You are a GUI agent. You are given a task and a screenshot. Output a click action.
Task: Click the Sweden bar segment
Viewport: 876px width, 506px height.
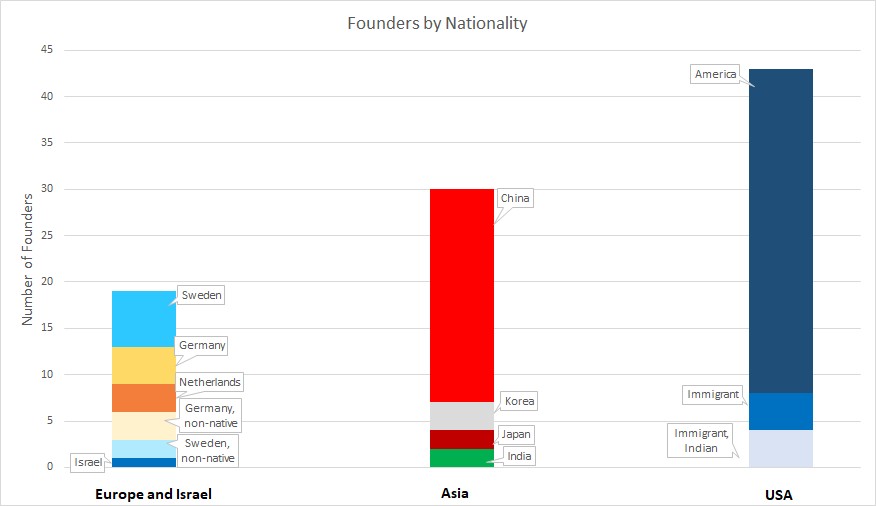pos(144,319)
